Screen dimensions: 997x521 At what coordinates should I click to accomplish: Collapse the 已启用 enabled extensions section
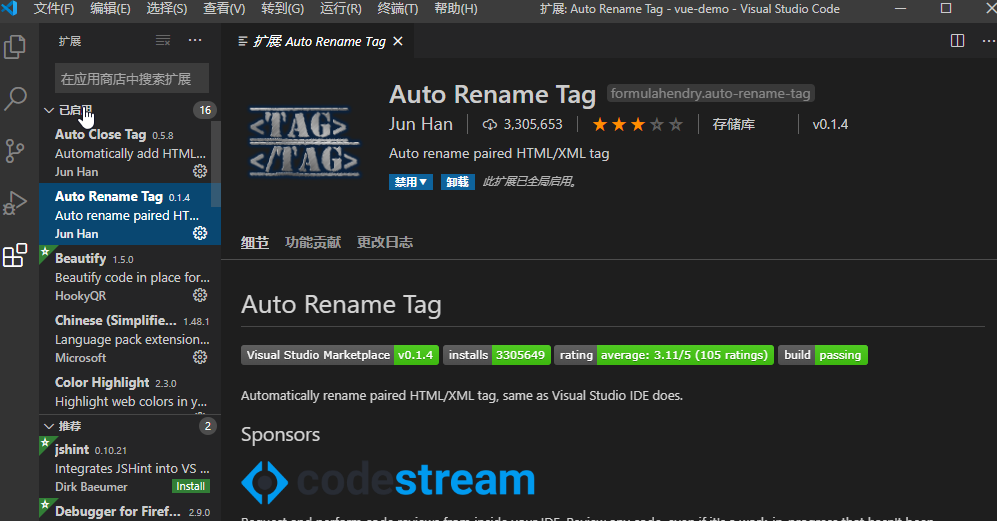click(x=49, y=110)
